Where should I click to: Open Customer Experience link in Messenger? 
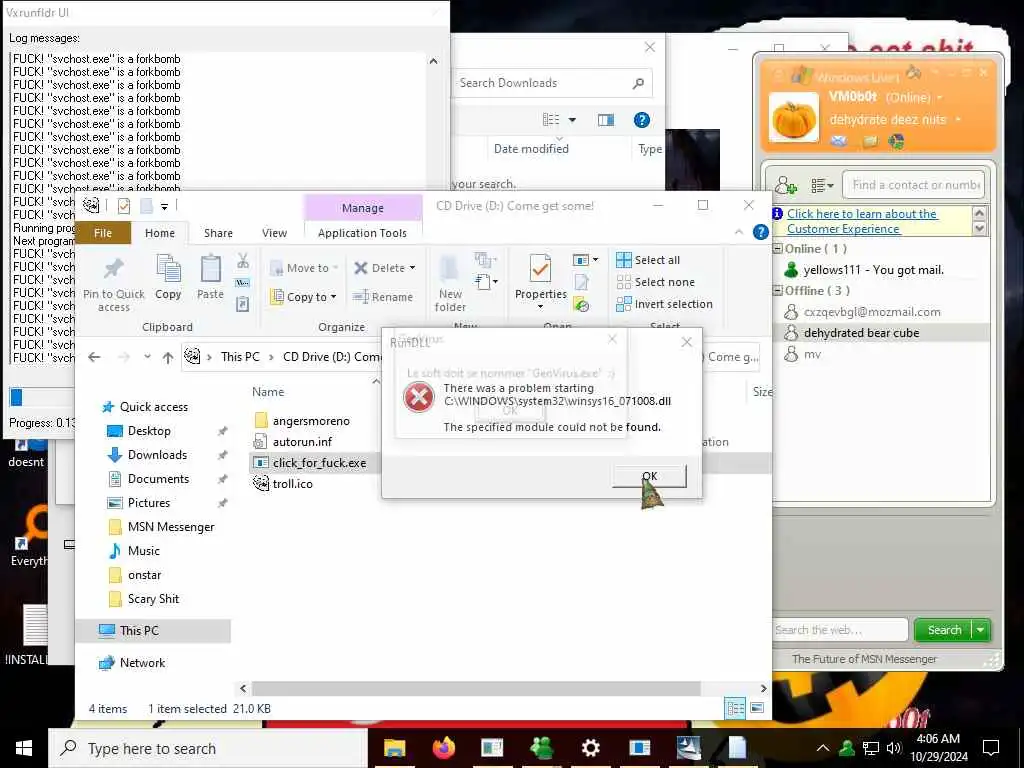pos(861,221)
